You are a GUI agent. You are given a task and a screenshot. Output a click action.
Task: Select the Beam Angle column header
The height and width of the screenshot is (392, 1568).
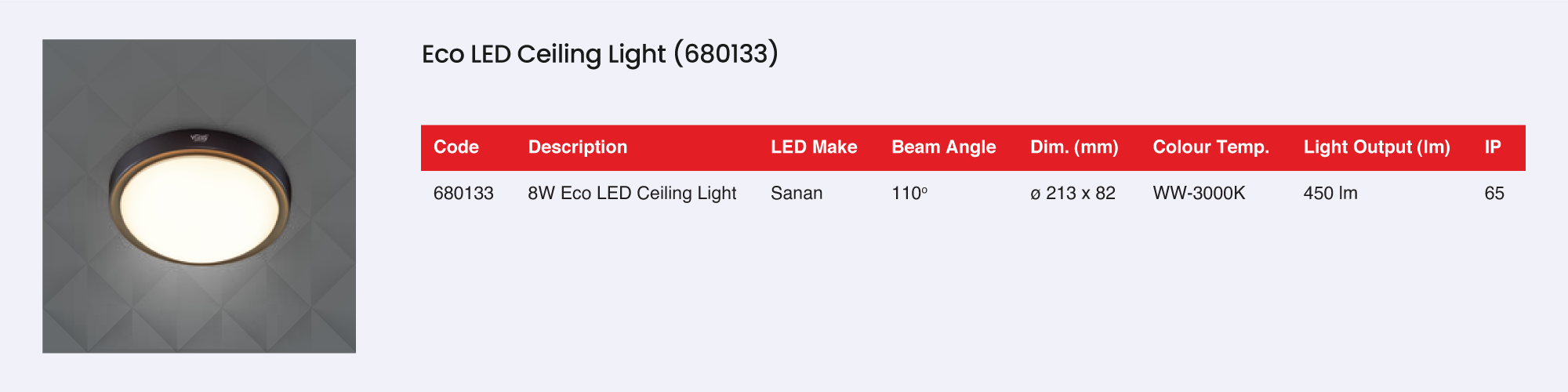[x=943, y=147]
